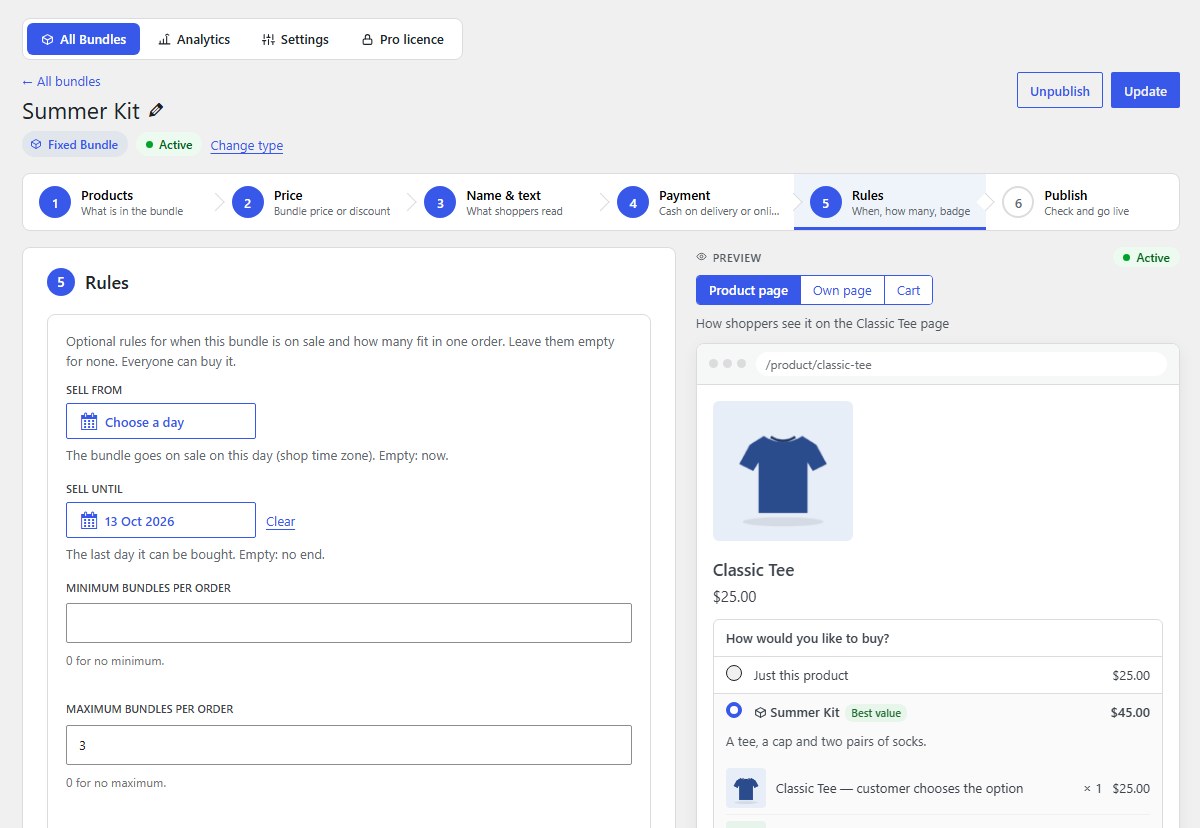This screenshot has height=828, width=1200.
Task: Click the 'How would you like to buy?' heading
Action: pyautogui.click(x=807, y=638)
